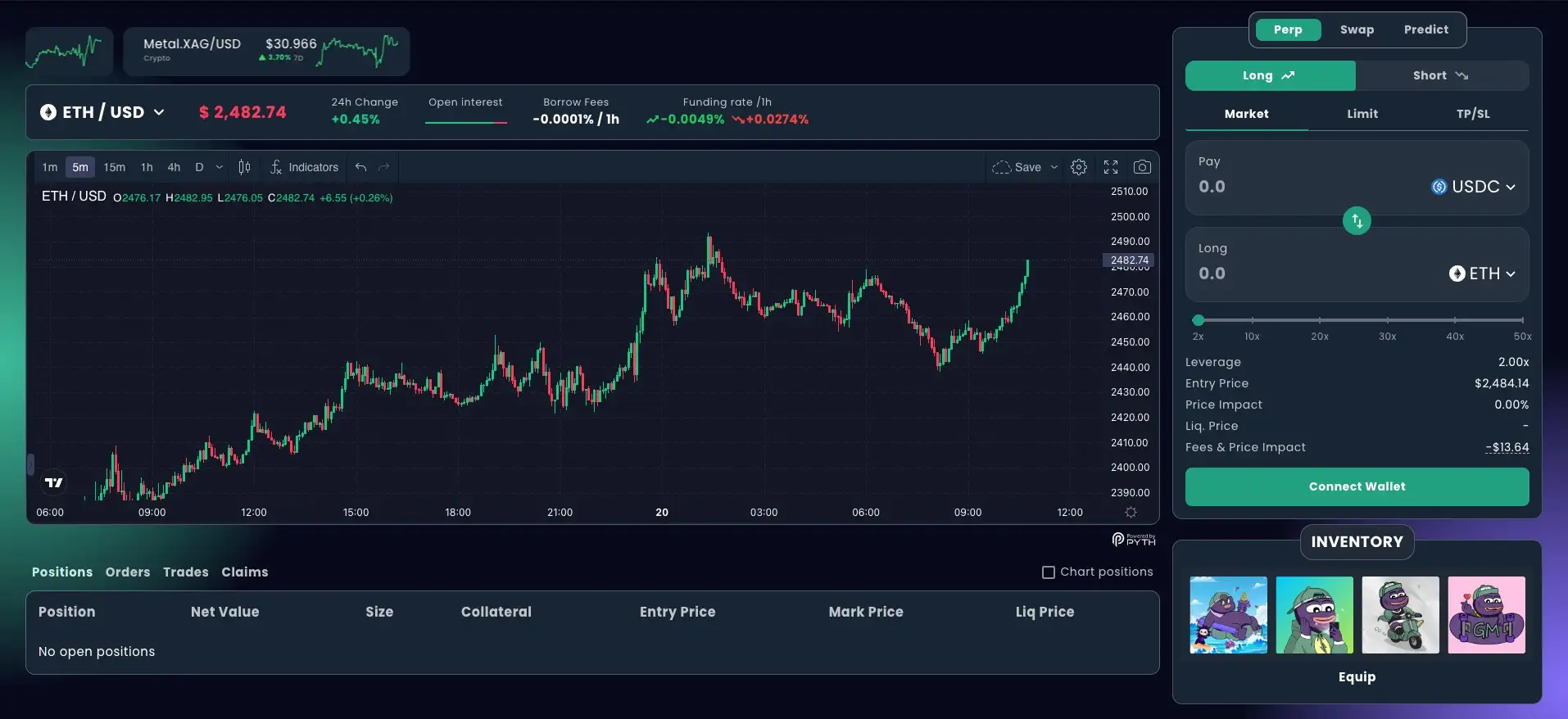Click the cloud Save icon
This screenshot has width=1568, height=719.
coord(1001,167)
